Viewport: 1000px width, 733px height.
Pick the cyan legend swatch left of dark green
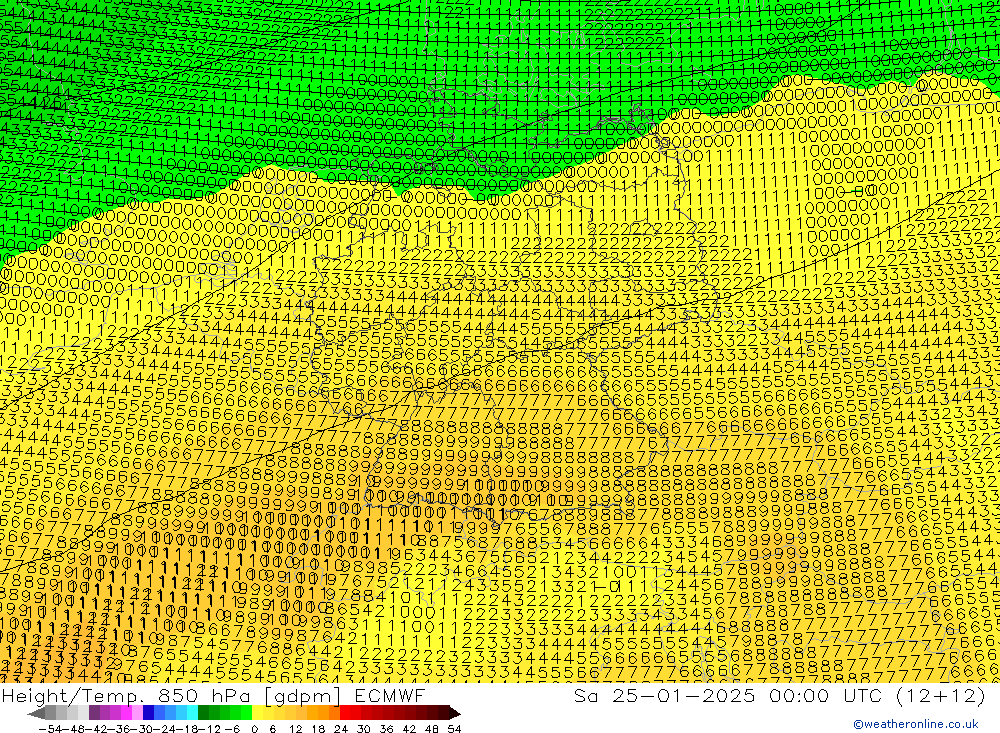[x=192, y=713]
